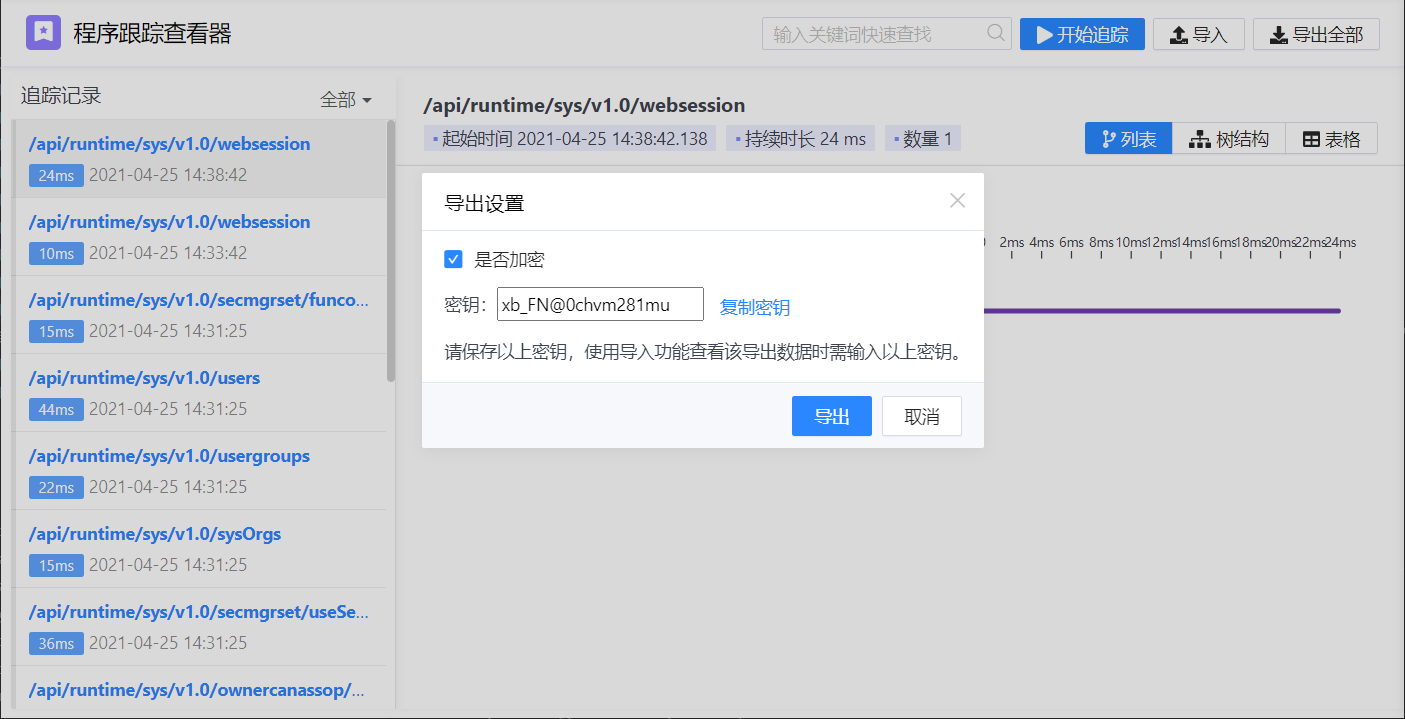The width and height of the screenshot is (1405, 719).
Task: Focus the keyword search input field
Action: pos(886,34)
